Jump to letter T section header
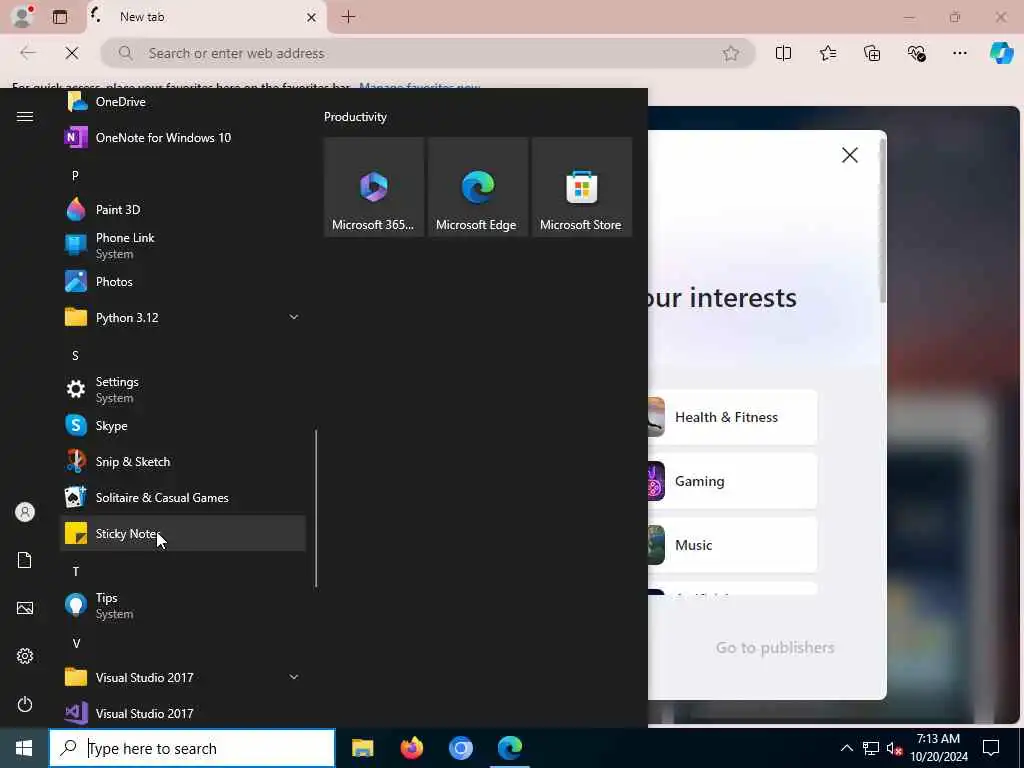This screenshot has height=768, width=1024. click(76, 571)
